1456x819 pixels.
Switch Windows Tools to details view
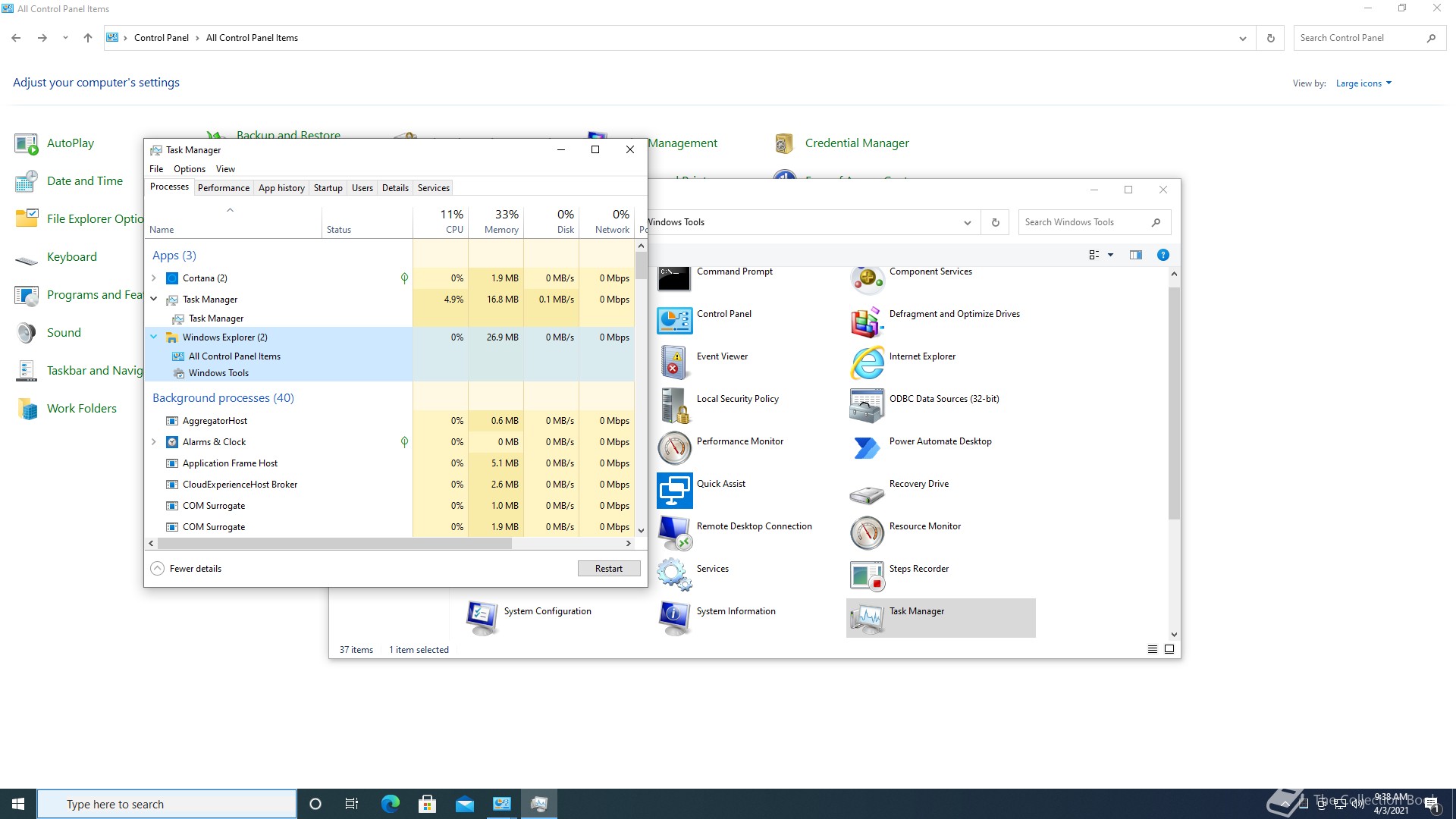1153,649
